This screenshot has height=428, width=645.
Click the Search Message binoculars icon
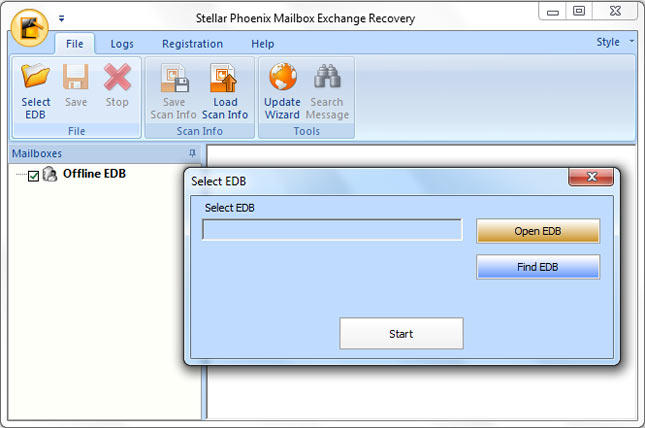327,76
